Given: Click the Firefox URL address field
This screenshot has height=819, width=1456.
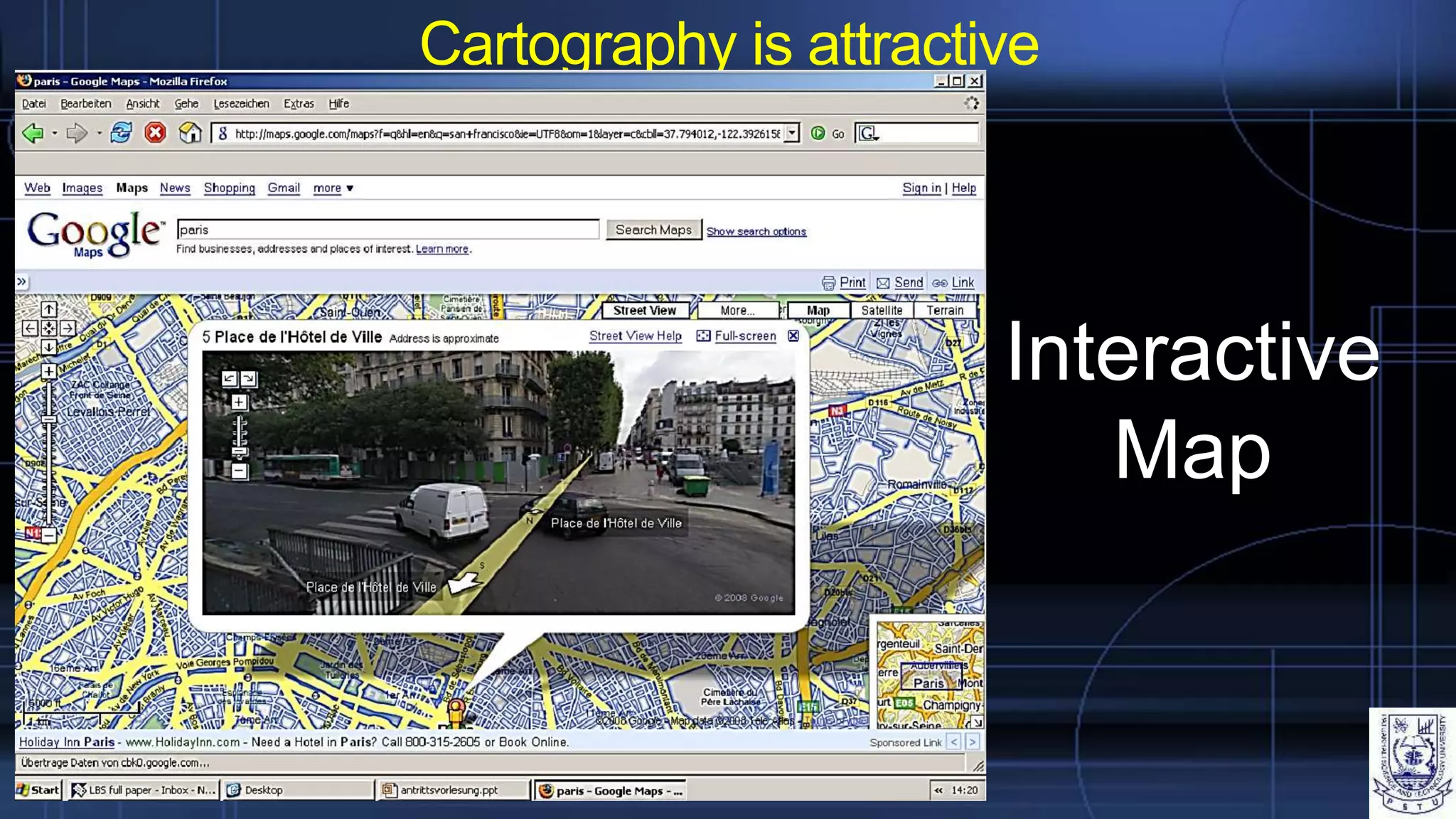Looking at the screenshot, I should pos(506,133).
